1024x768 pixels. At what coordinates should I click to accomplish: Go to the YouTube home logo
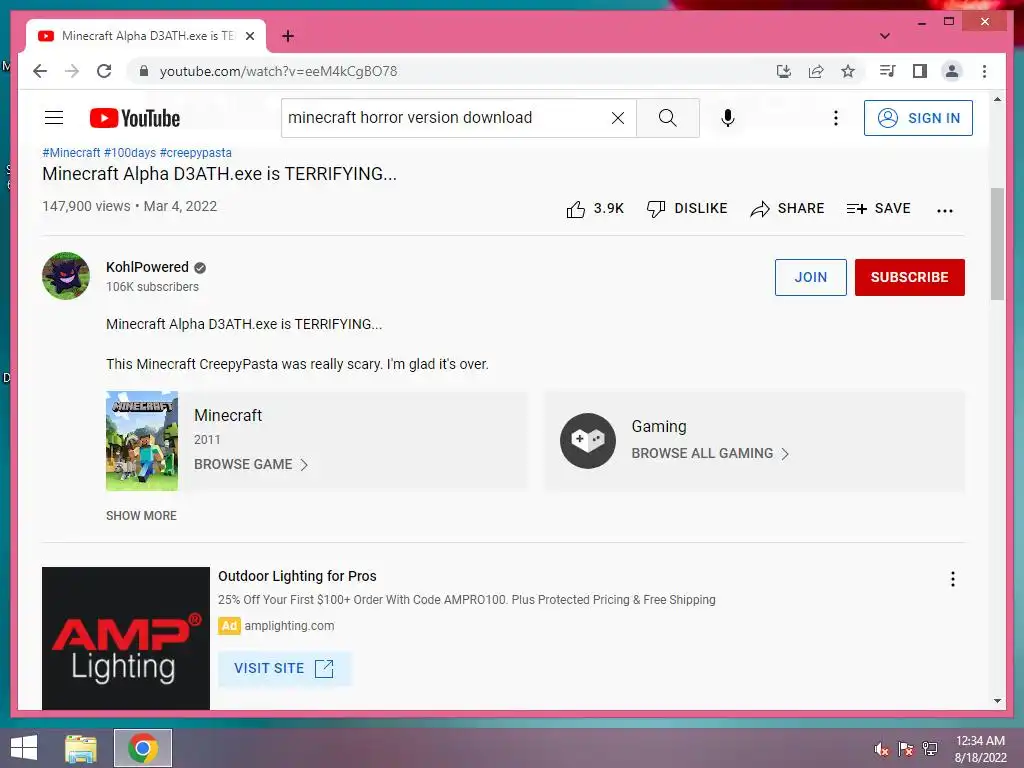tap(135, 118)
